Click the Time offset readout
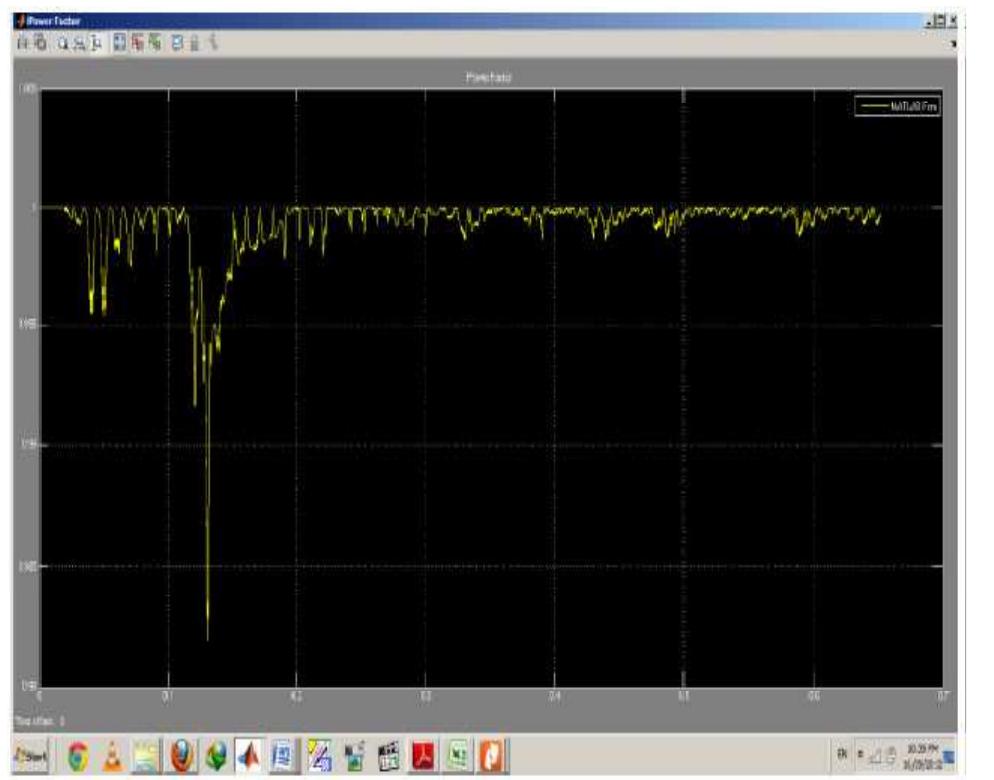This screenshot has height=780, width=994. pos(40,721)
